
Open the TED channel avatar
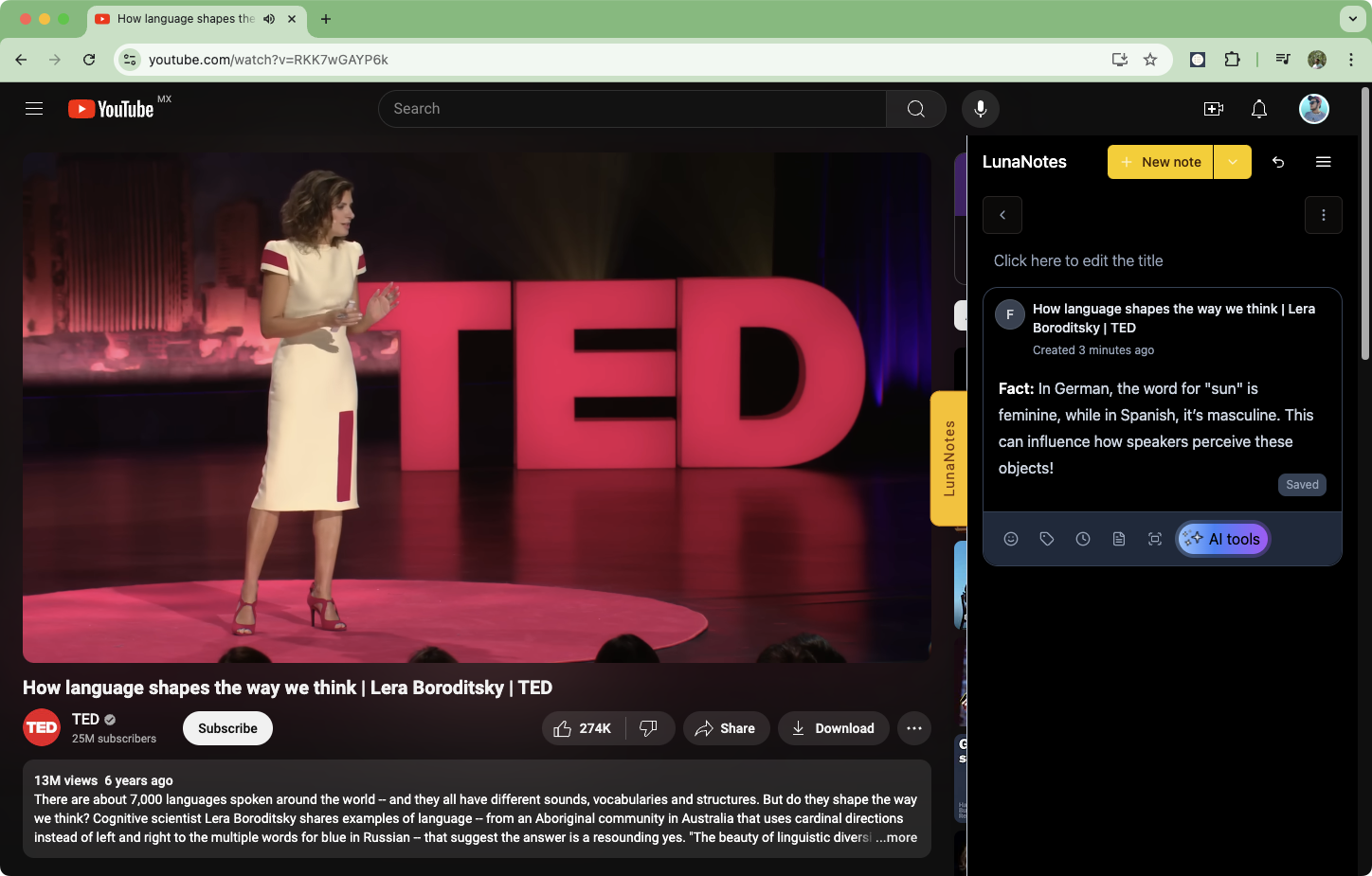click(x=42, y=727)
